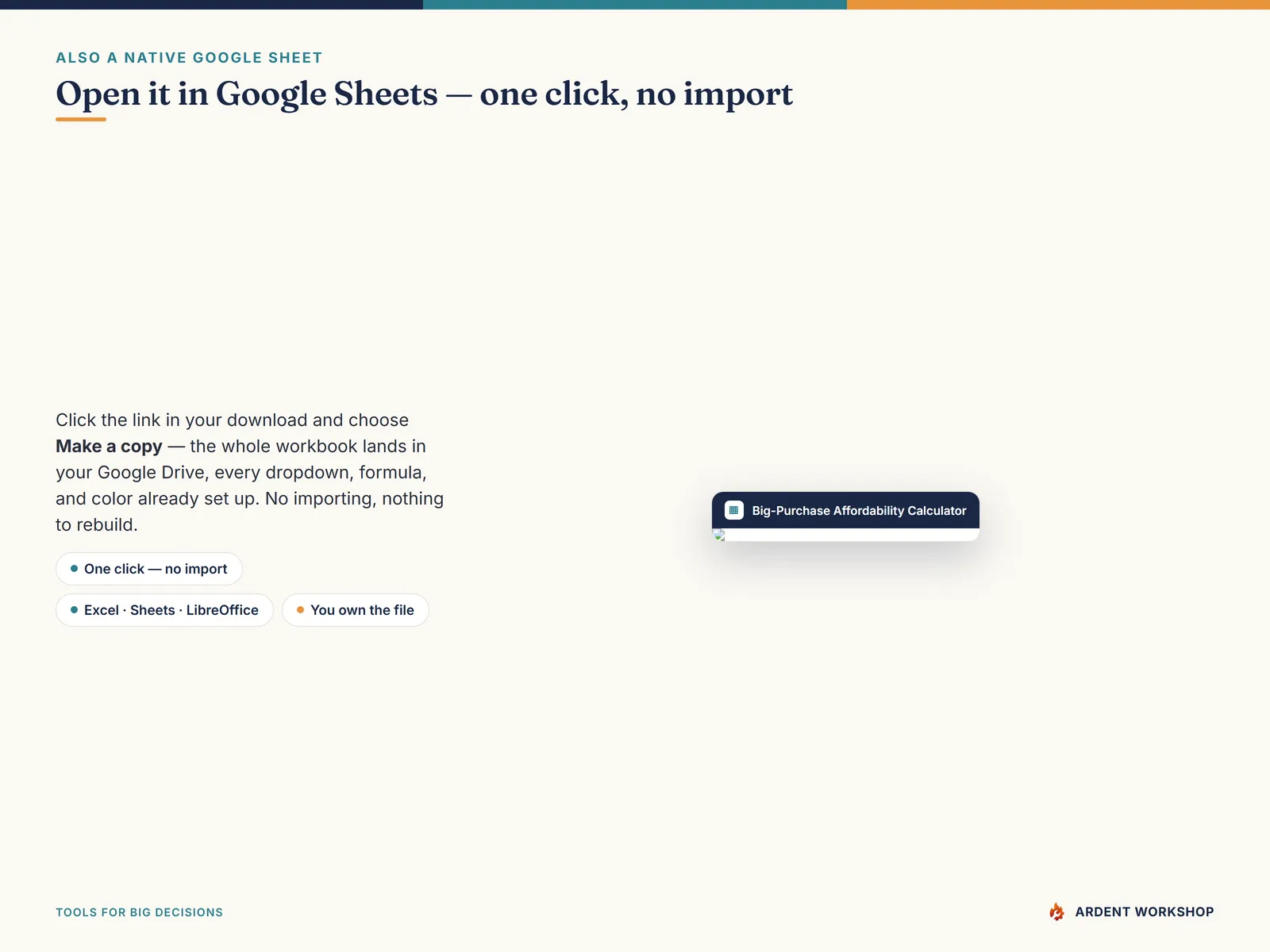Click the spreadsheet icon in the calculator card
Viewport: 1270px width, 952px height.
click(x=733, y=510)
